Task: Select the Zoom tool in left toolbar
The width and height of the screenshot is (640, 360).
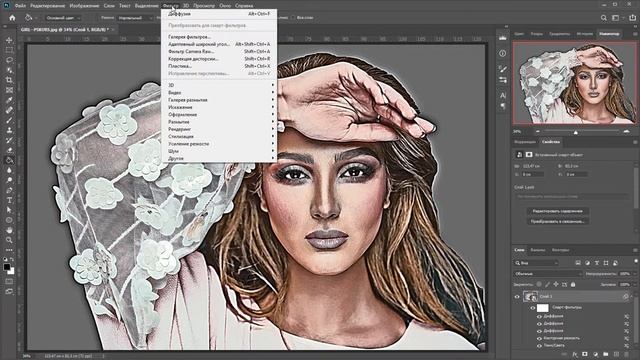Action: click(x=9, y=240)
